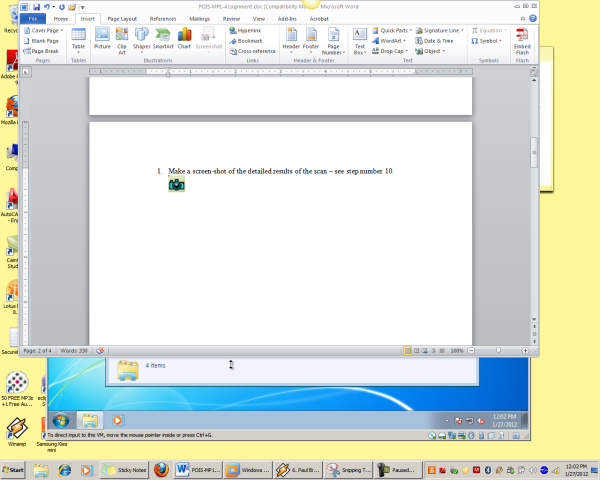
Task: Insert a Hyperlink
Action: 250,31
